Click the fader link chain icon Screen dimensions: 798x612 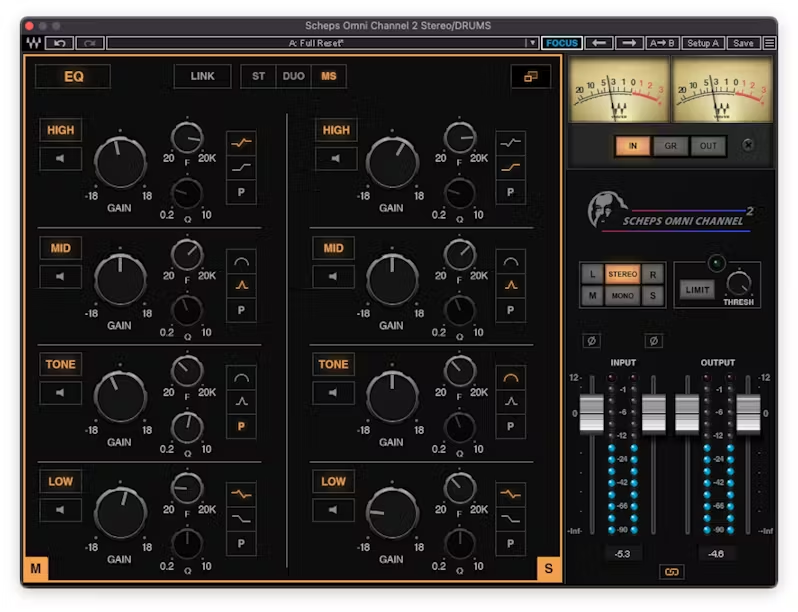tap(671, 572)
